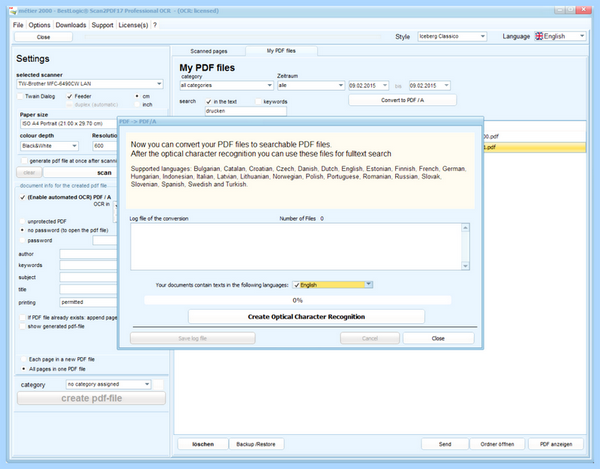Toggle the password checkbox
This screenshot has height=469, width=600.
click(22, 240)
